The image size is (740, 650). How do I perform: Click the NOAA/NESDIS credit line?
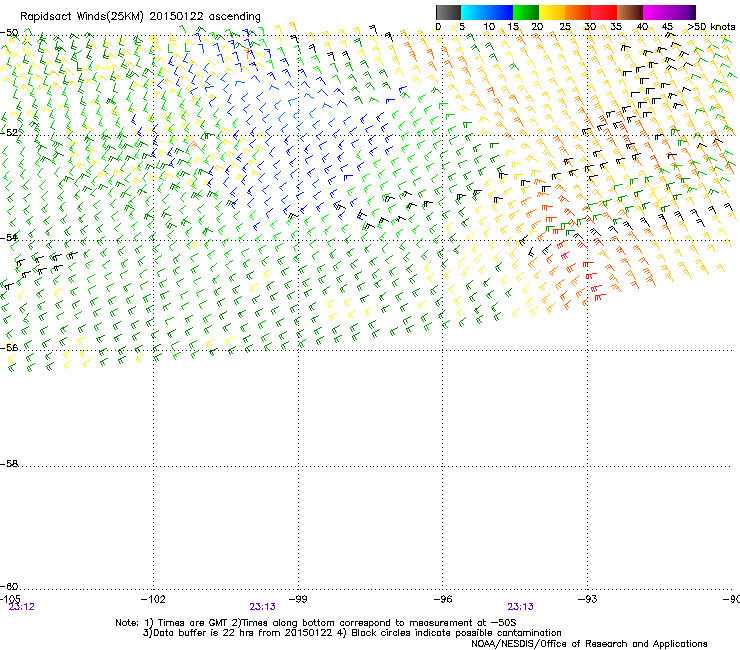point(589,644)
